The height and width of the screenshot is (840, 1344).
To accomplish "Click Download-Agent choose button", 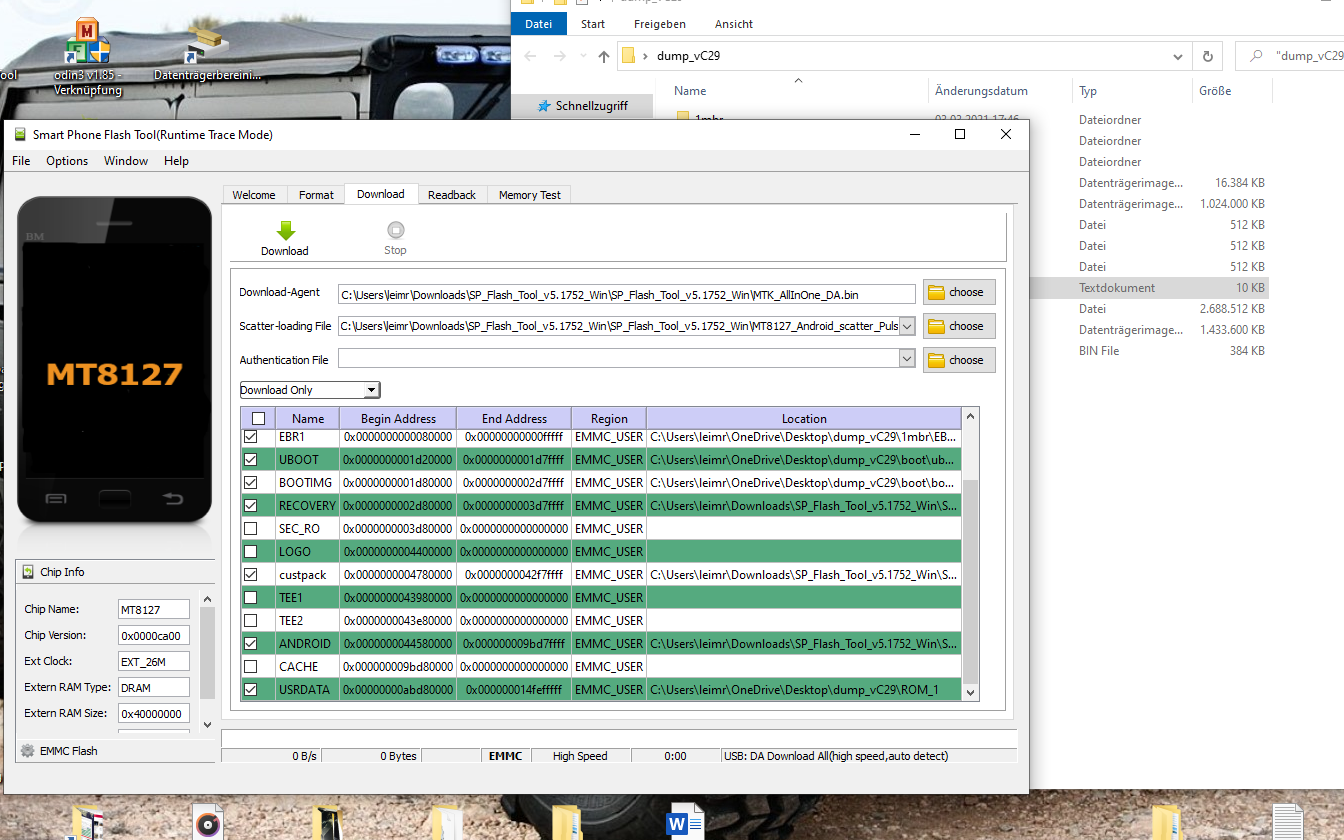I will tap(959, 292).
